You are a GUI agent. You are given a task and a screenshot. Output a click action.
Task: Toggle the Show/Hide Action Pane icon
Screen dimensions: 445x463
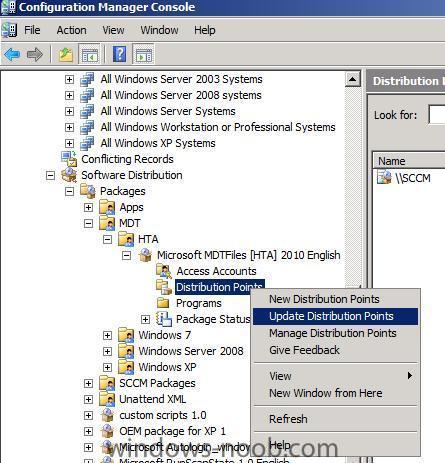(144, 54)
